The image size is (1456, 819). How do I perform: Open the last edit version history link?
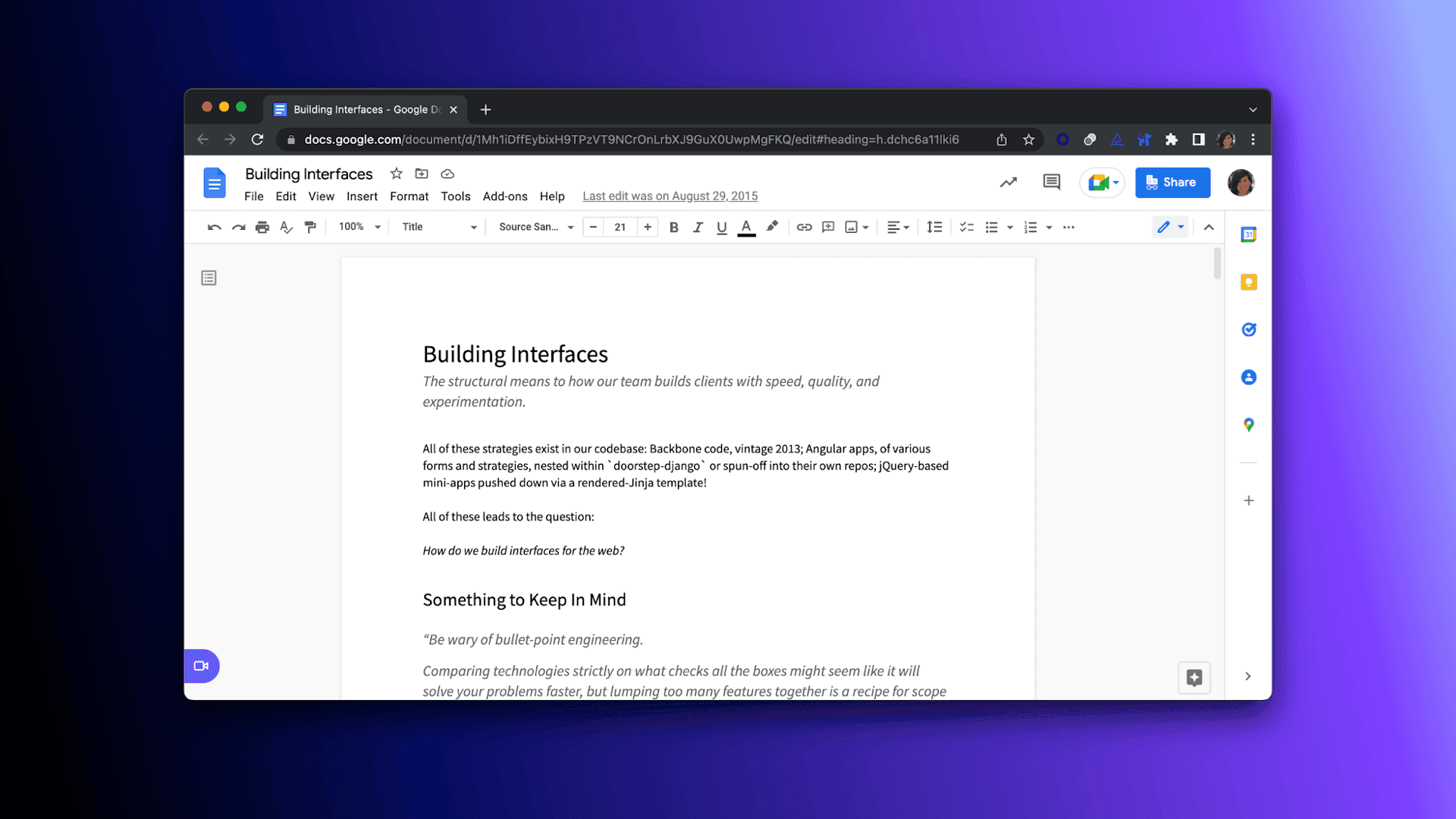tap(670, 196)
